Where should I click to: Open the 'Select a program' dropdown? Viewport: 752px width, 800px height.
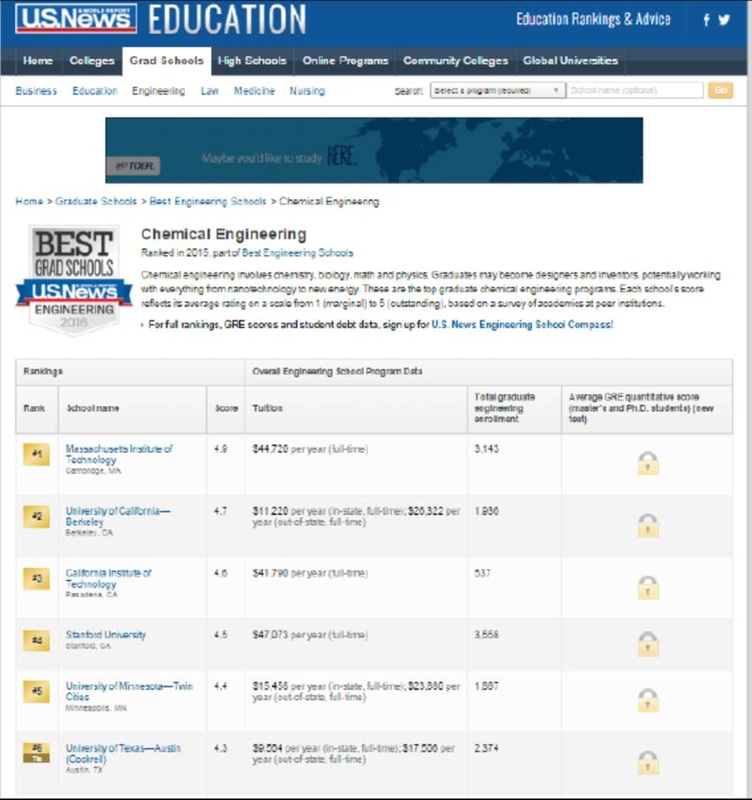point(497,90)
